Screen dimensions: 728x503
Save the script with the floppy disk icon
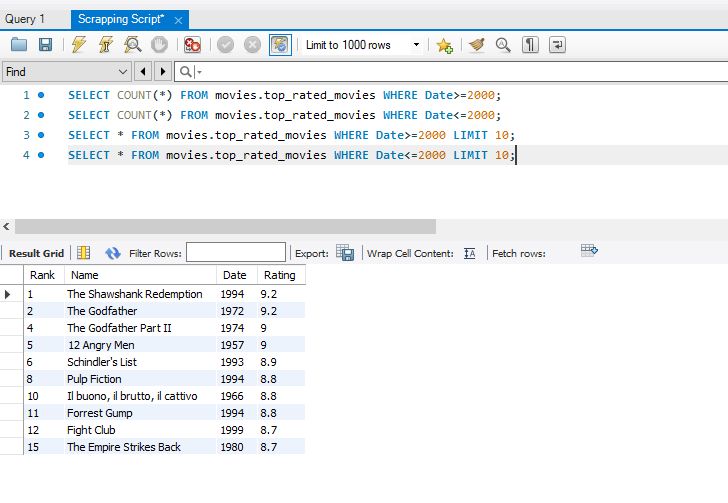pyautogui.click(x=46, y=45)
